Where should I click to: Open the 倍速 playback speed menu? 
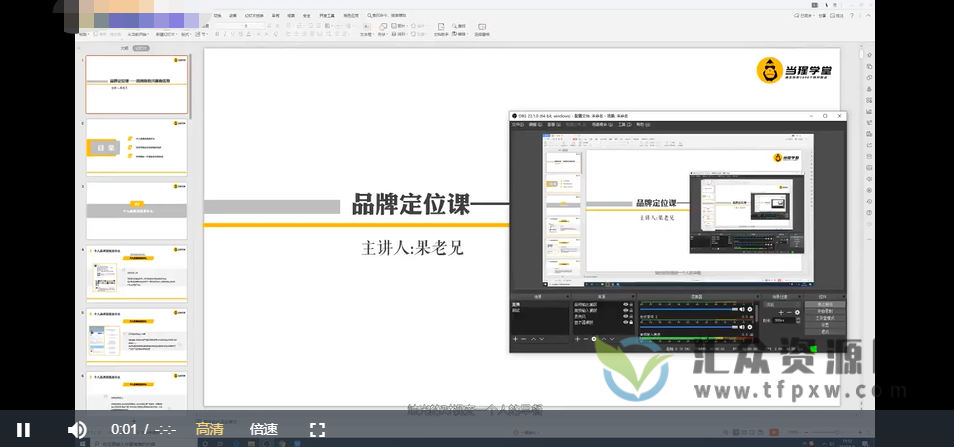pyautogui.click(x=263, y=430)
